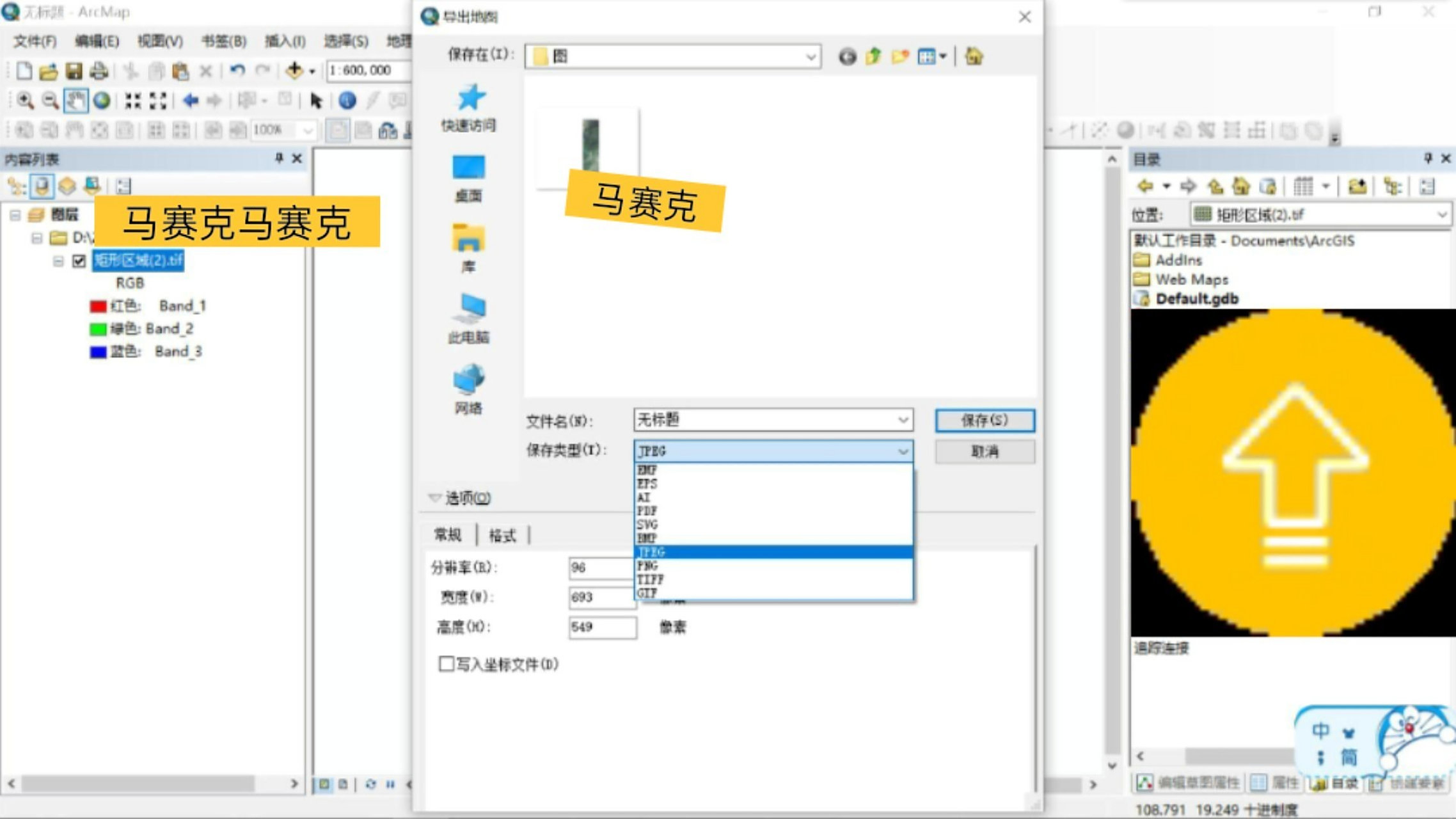Screen dimensions: 1456x819
Task: Open the 保存在(I) location dropdown
Action: click(x=811, y=56)
